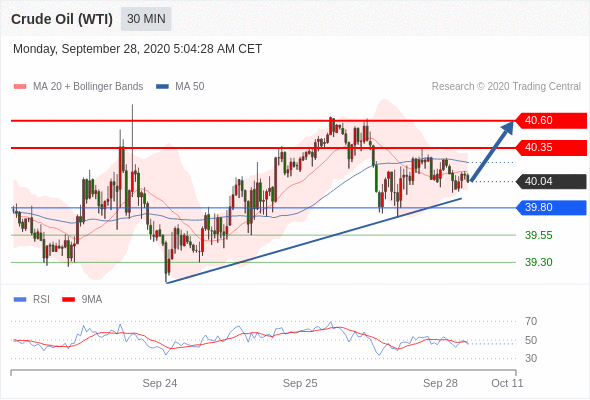The height and width of the screenshot is (400, 590).
Task: Click the Sep 25 date axis label
Action: pyautogui.click(x=300, y=383)
